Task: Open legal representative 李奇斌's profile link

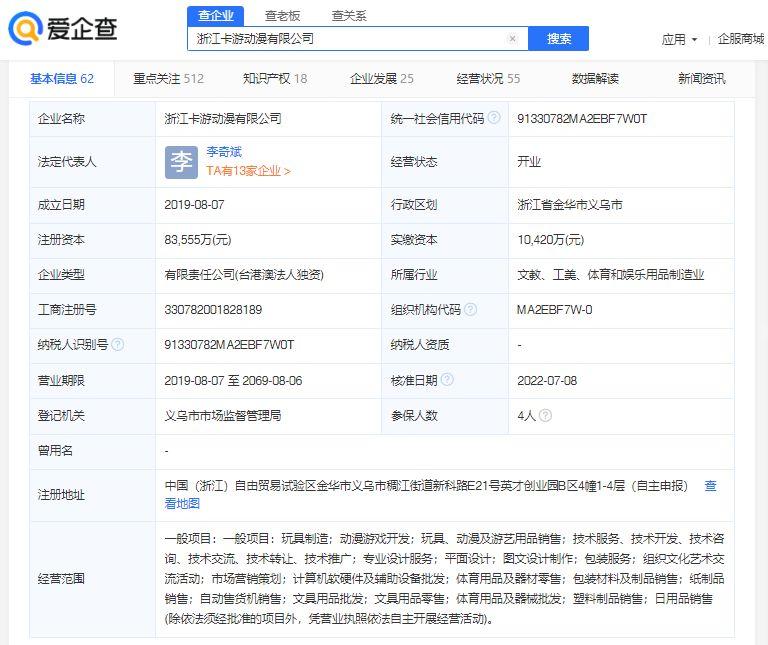Action: 224,152
